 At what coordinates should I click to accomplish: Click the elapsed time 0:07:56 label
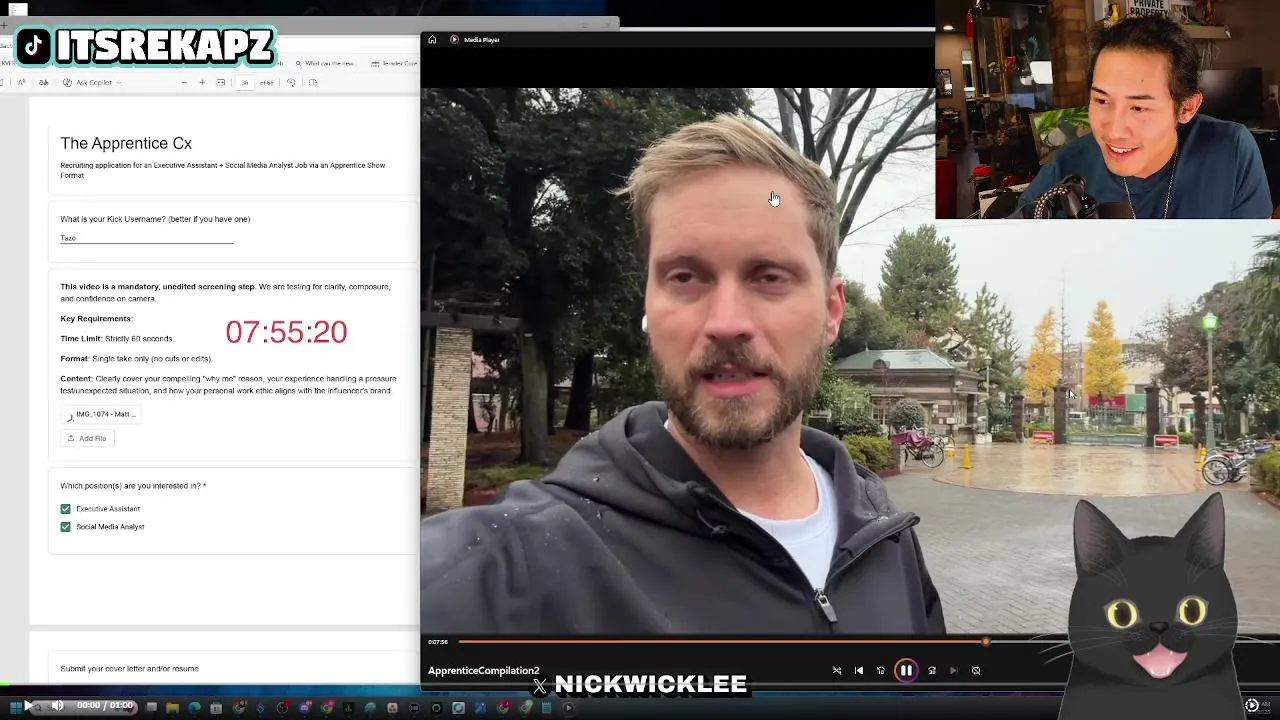438,642
